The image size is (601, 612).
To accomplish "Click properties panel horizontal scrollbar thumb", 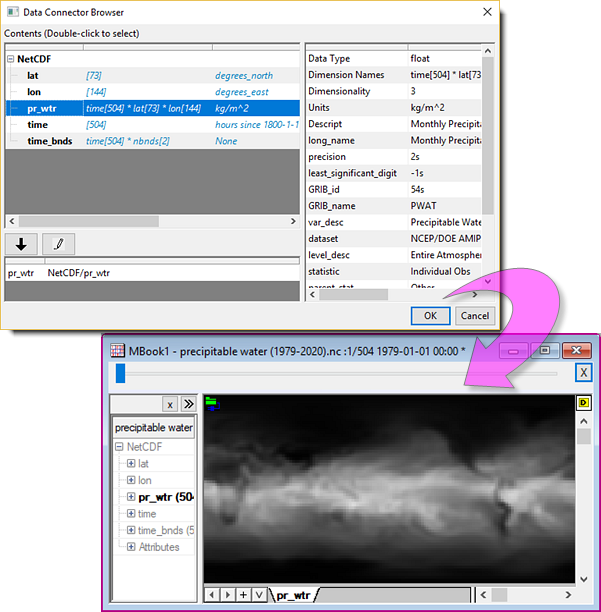I will point(354,295).
